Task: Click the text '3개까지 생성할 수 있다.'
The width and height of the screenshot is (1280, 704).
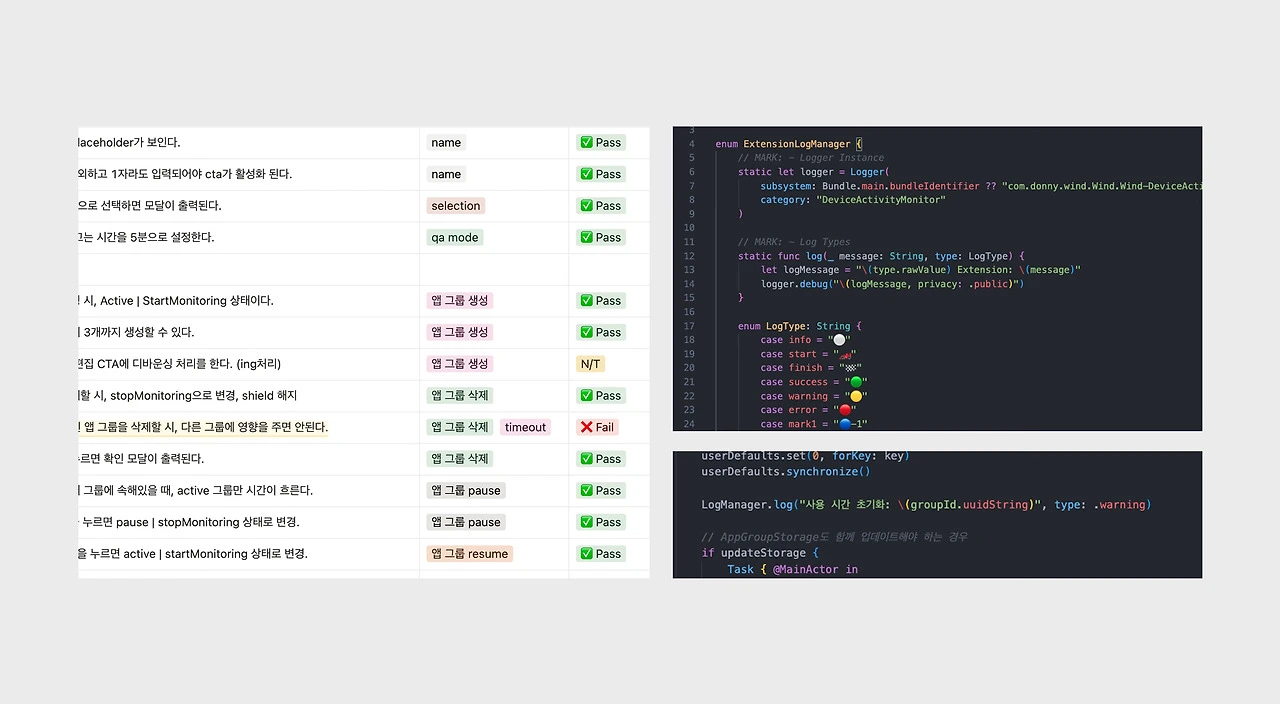Action: (x=139, y=332)
